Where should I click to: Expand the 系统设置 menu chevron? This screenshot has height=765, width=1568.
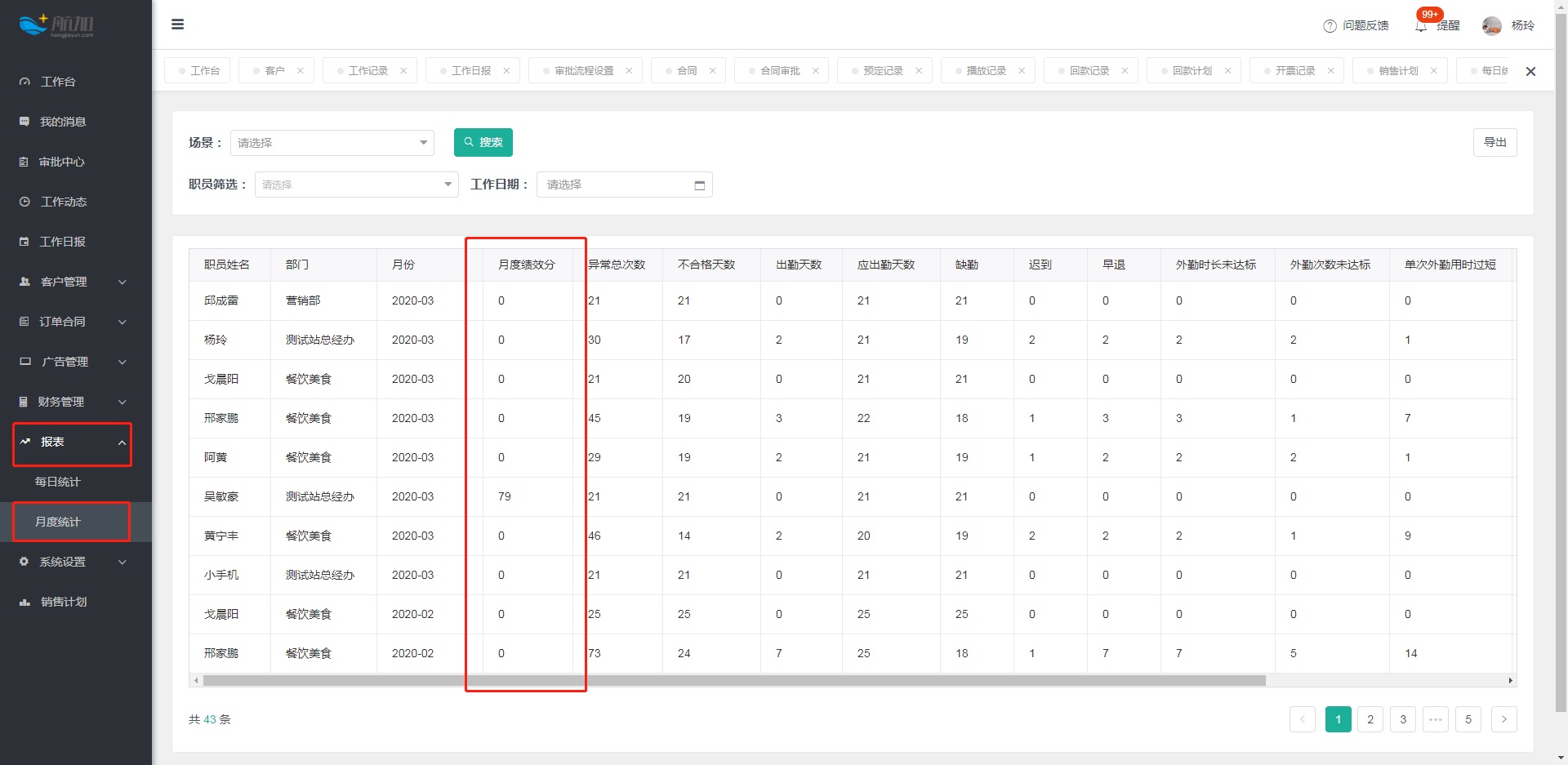click(x=122, y=563)
